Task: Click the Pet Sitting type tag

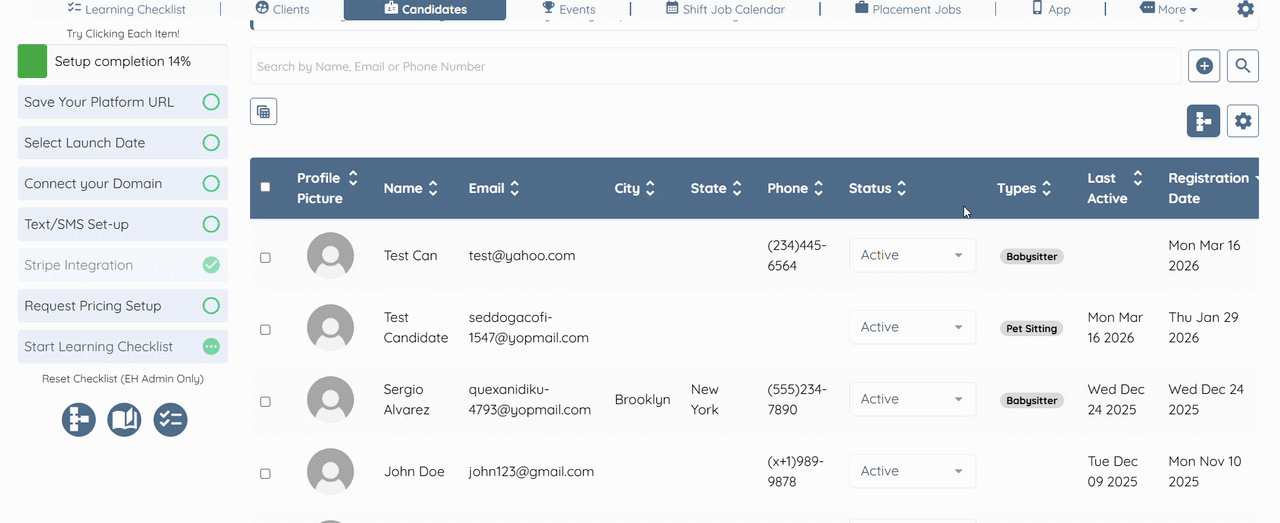Action: click(x=1032, y=329)
